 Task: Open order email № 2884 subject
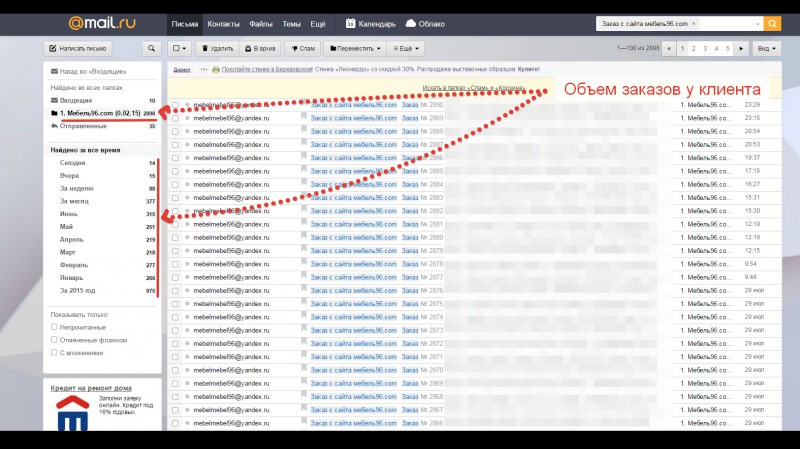pyautogui.click(x=353, y=184)
